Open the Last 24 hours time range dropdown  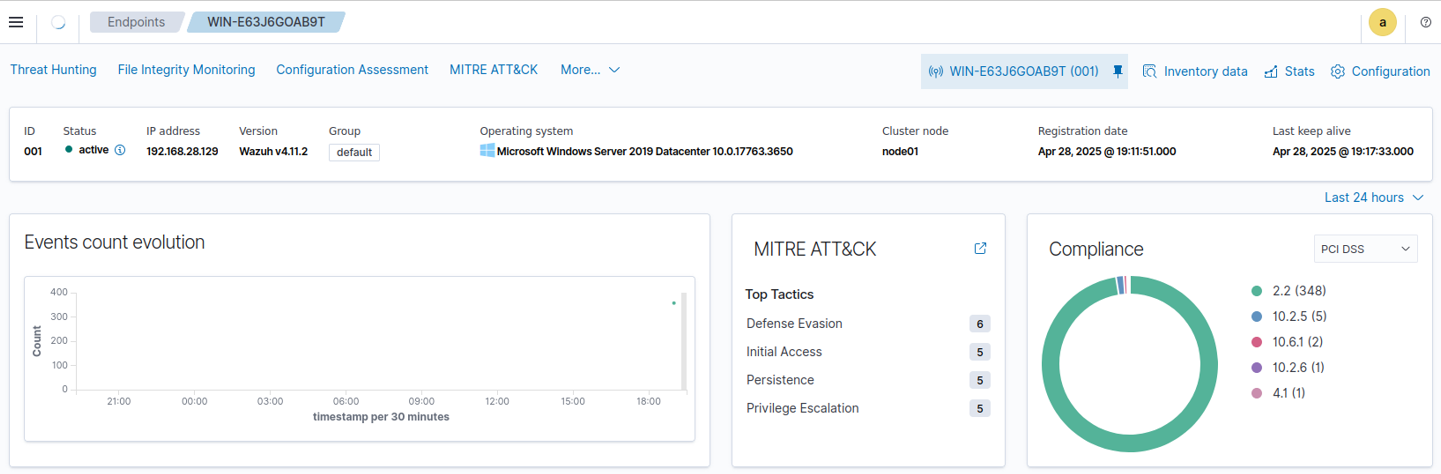[x=1374, y=197]
